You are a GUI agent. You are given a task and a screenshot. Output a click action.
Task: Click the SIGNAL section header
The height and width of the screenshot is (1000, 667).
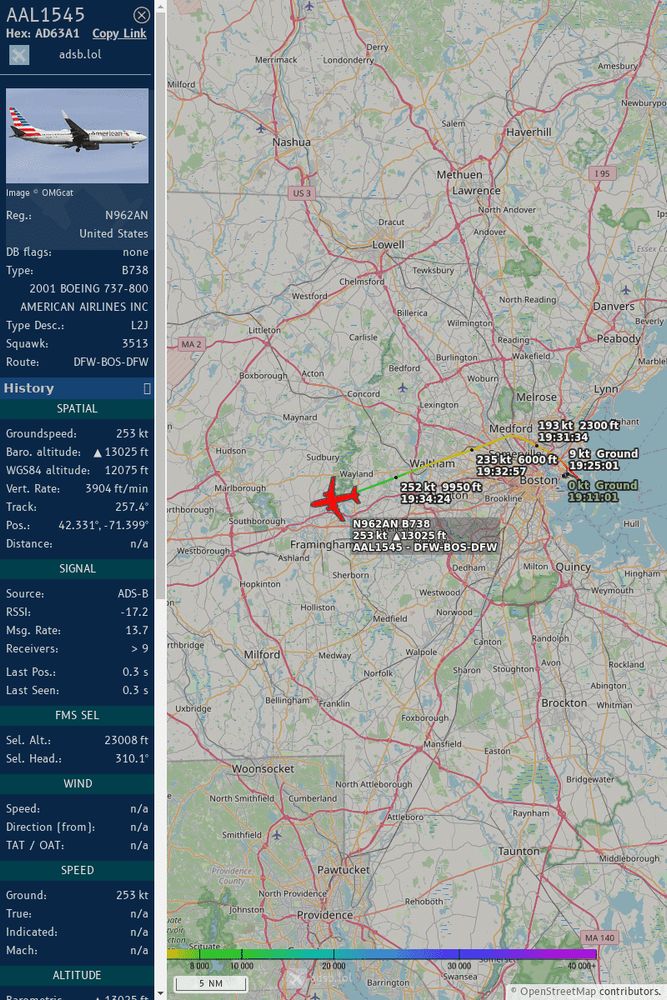point(77,569)
